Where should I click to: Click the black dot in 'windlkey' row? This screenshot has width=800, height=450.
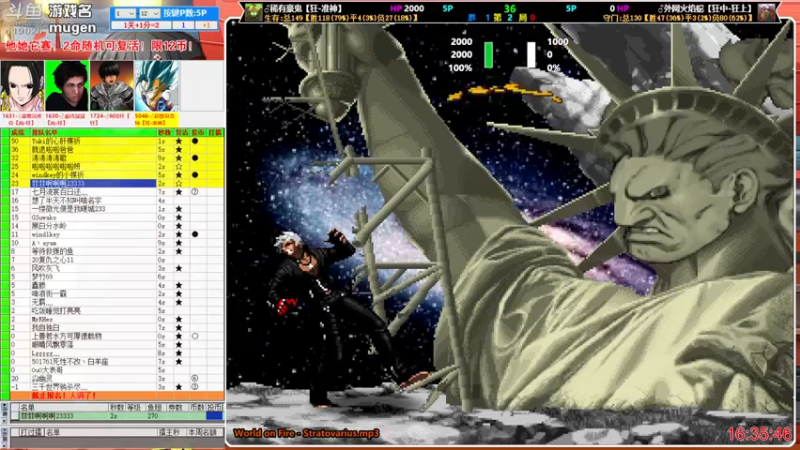pyautogui.click(x=195, y=234)
